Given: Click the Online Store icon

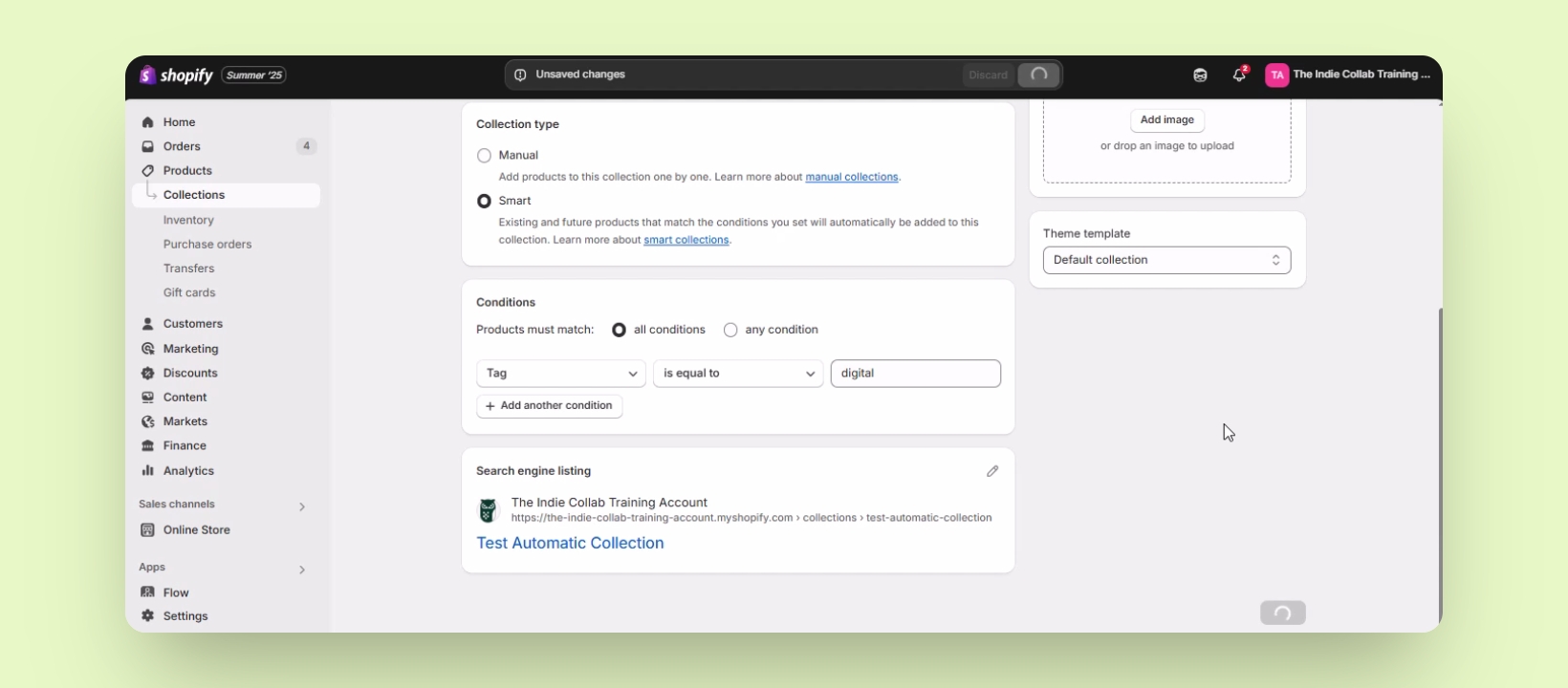Looking at the screenshot, I should tap(147, 529).
